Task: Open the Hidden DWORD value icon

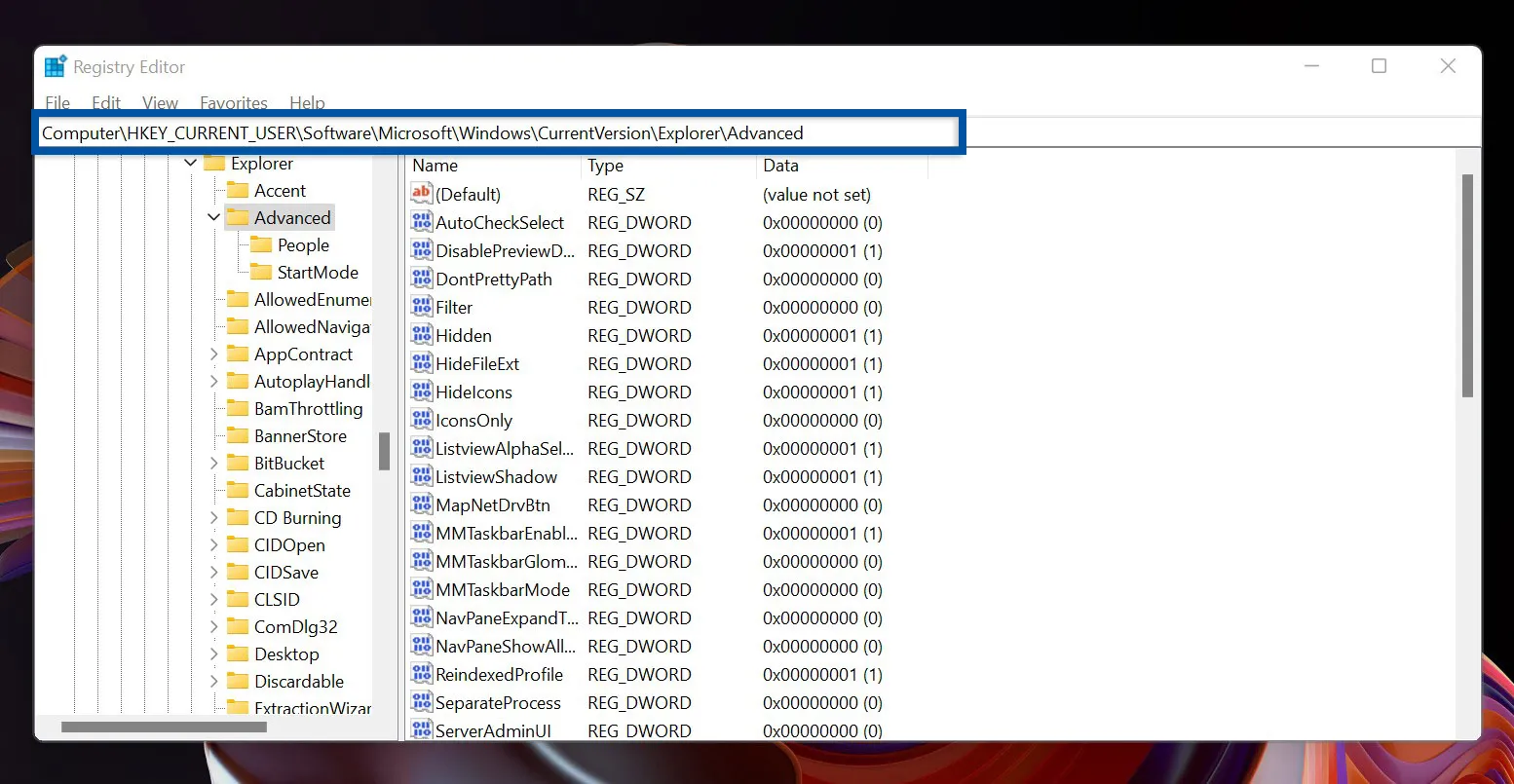Action: pos(420,335)
